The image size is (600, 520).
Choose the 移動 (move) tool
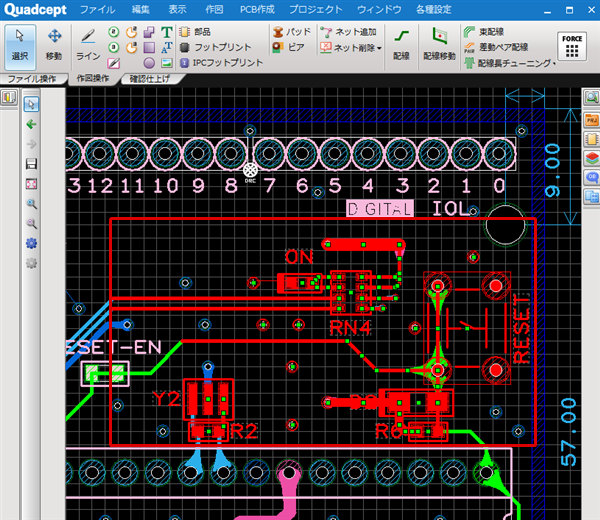pos(54,46)
